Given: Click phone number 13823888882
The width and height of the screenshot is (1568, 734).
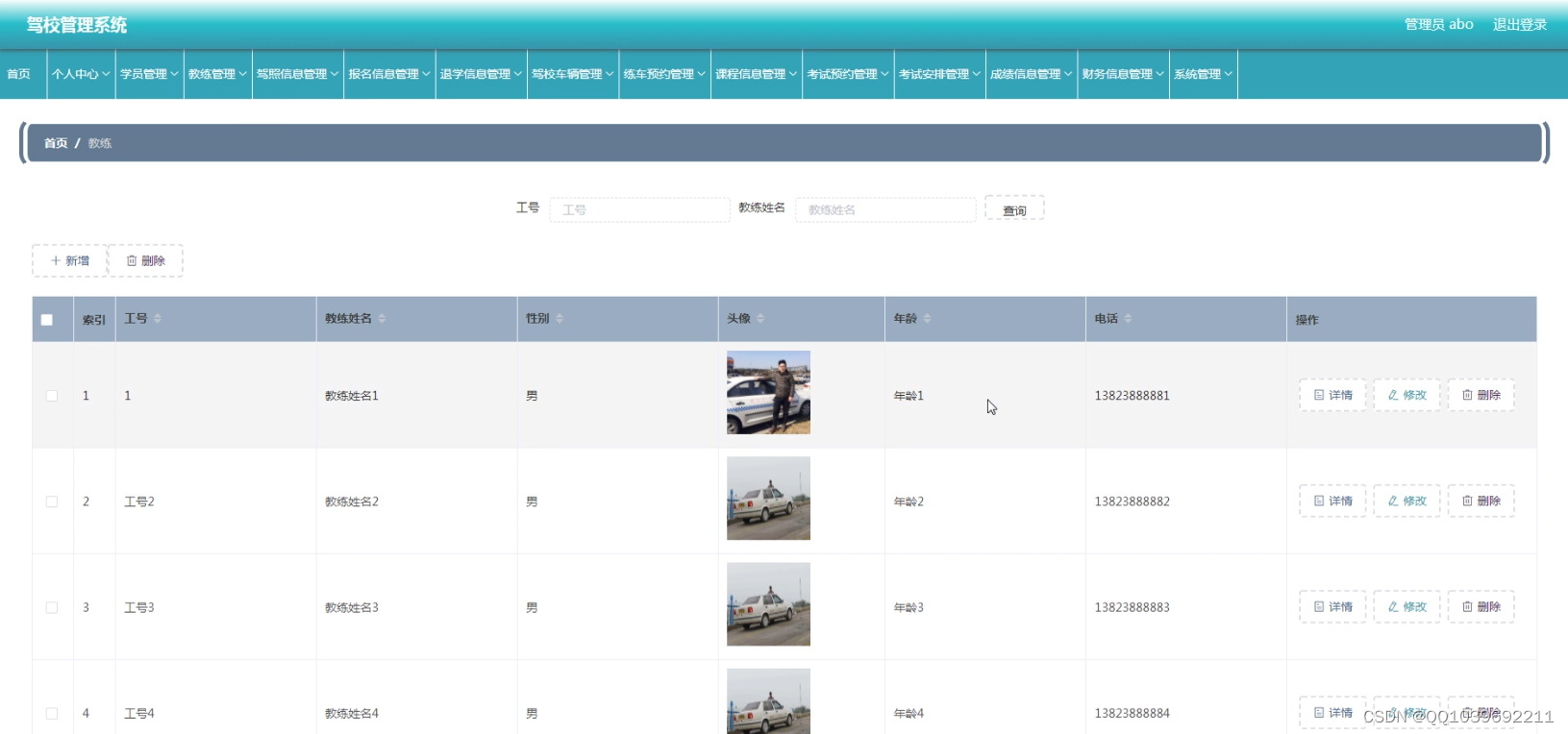Looking at the screenshot, I should tap(1132, 502).
